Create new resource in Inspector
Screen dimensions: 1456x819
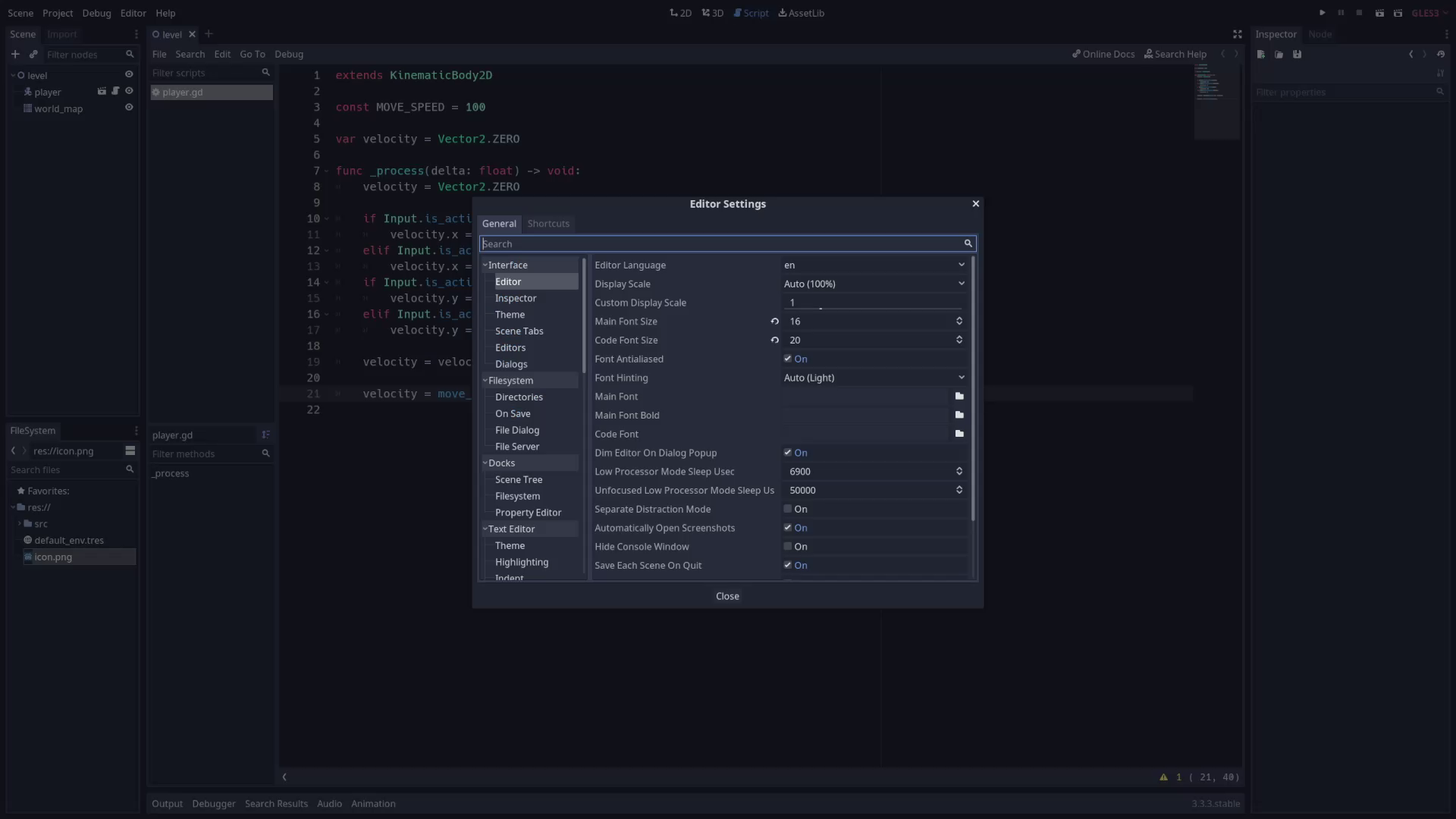(x=1261, y=54)
